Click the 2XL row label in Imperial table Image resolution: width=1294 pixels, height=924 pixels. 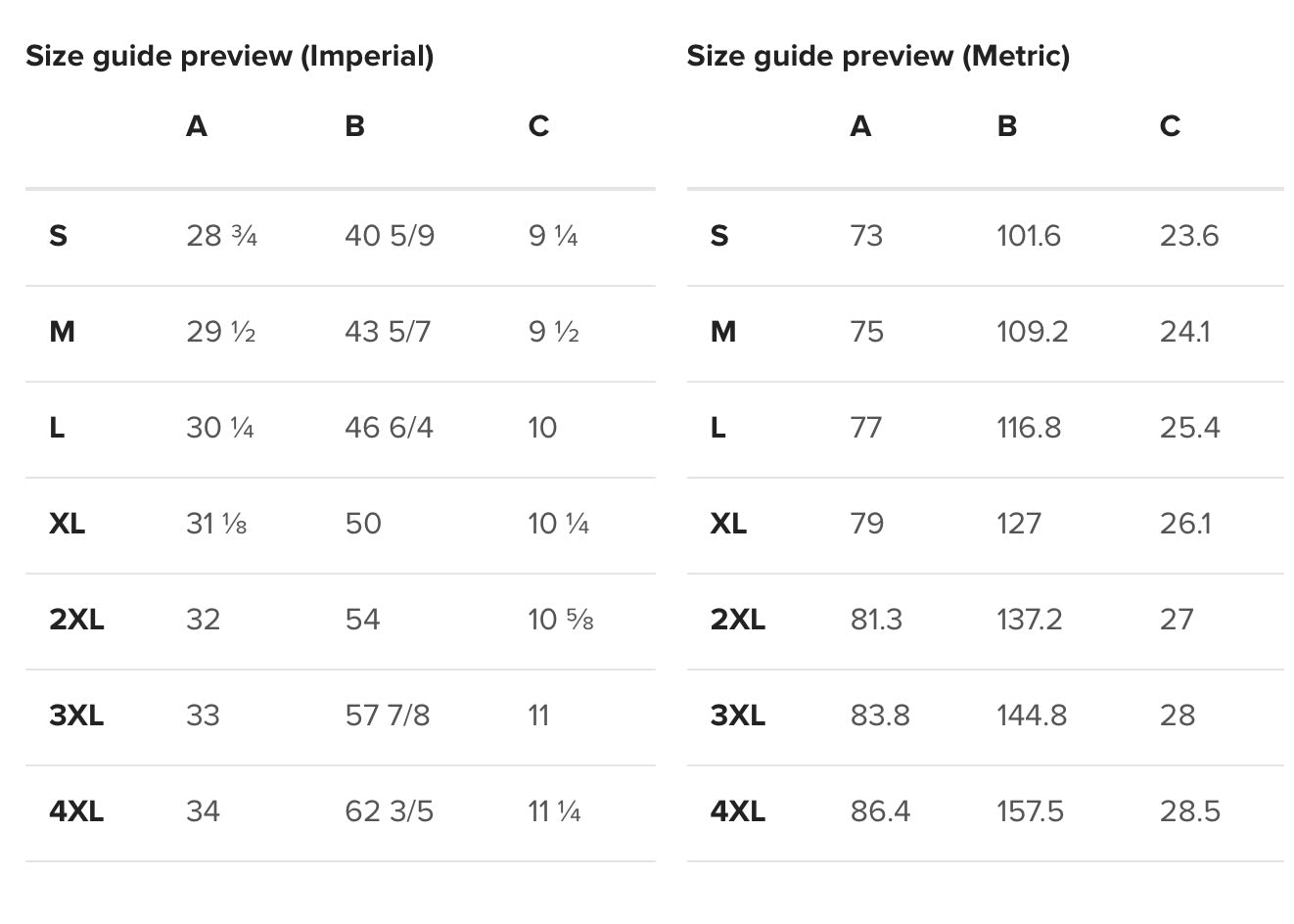click(76, 620)
